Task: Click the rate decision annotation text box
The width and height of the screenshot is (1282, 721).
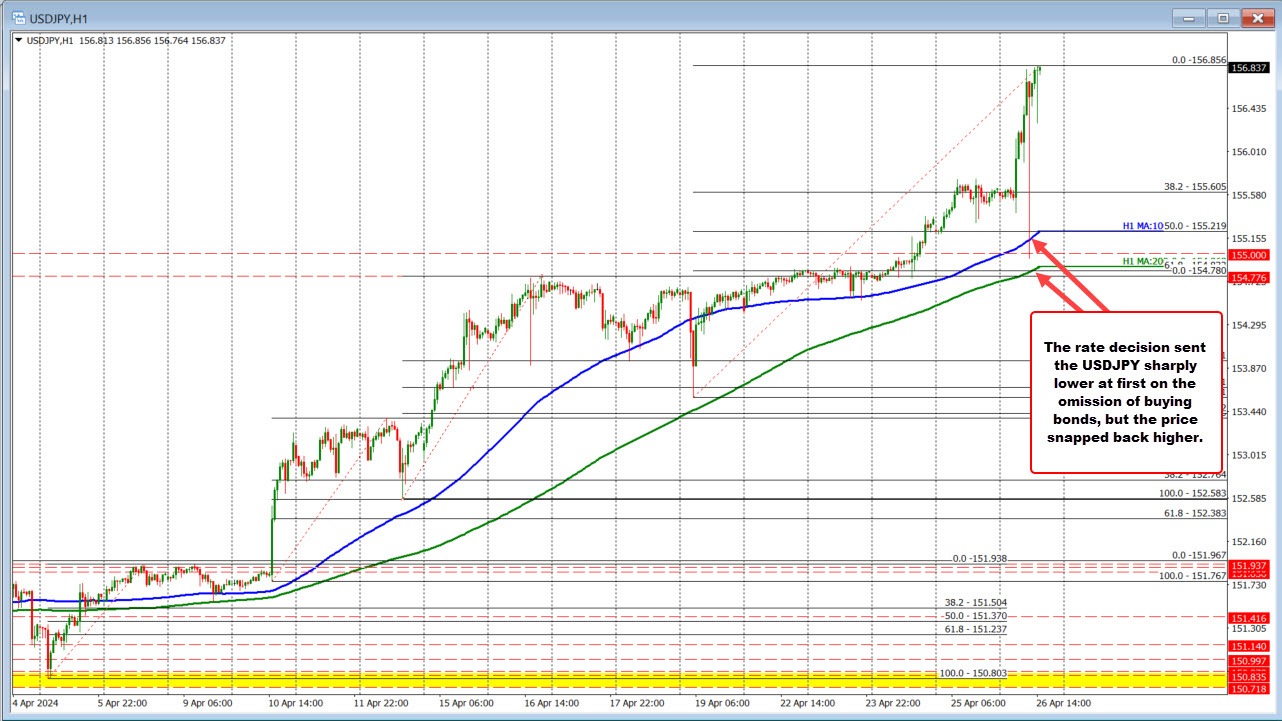Action: 1125,390
